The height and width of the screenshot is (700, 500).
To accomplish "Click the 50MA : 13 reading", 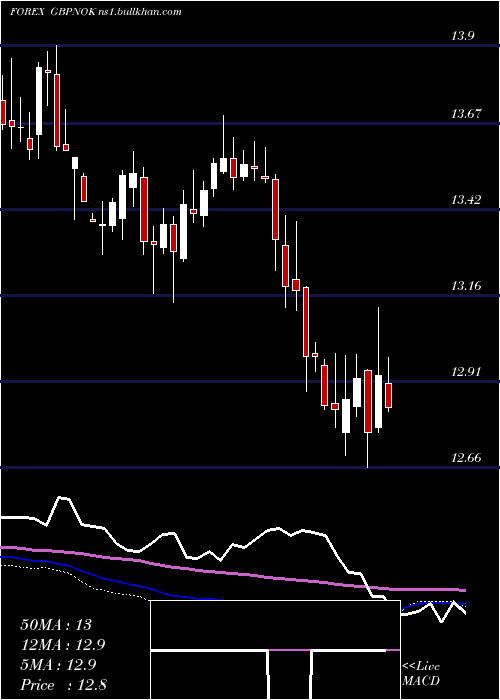I will click(56, 625).
